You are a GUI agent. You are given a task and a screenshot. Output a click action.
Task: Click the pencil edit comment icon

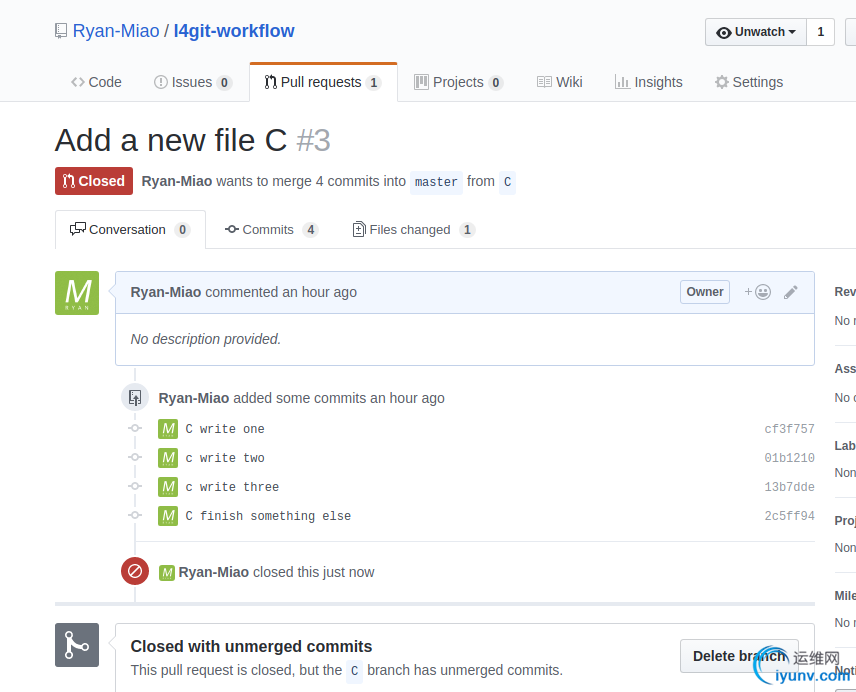pyautogui.click(x=791, y=292)
